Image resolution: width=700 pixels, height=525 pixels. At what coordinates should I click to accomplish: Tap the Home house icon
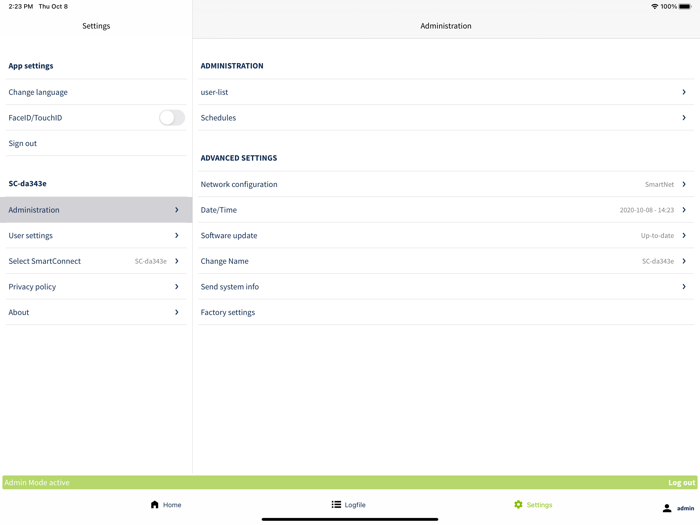point(155,505)
